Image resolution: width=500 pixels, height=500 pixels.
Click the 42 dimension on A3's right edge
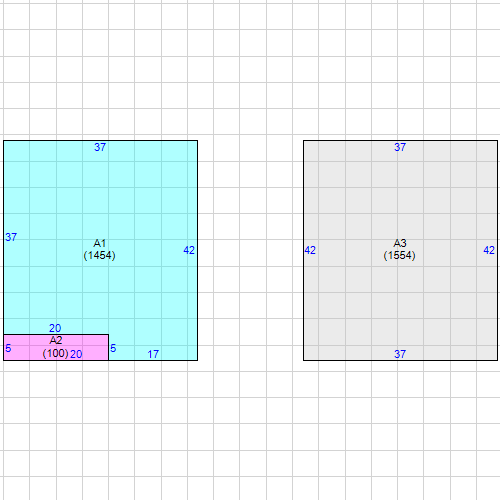(x=489, y=250)
